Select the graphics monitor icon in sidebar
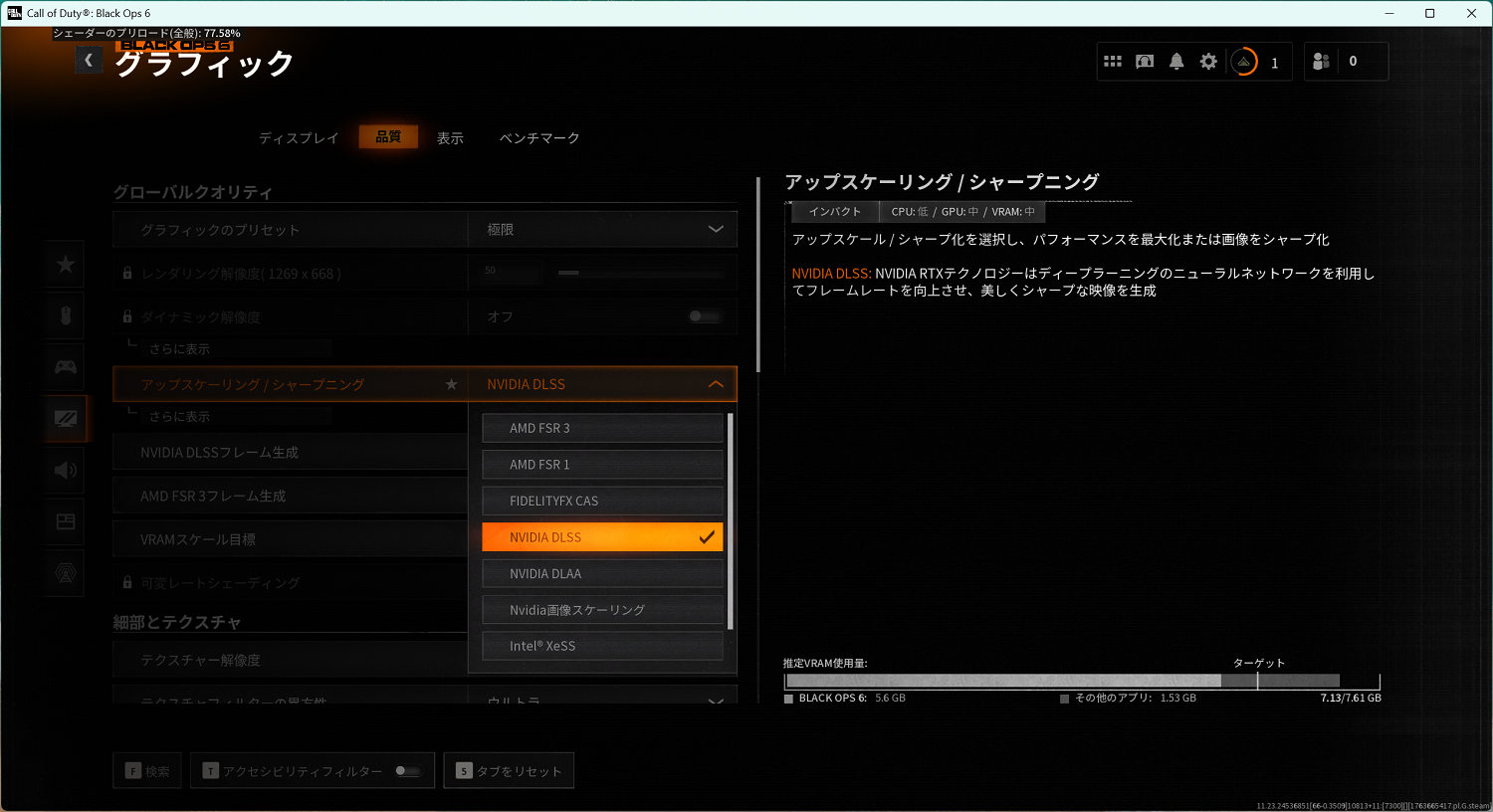 pyautogui.click(x=66, y=419)
